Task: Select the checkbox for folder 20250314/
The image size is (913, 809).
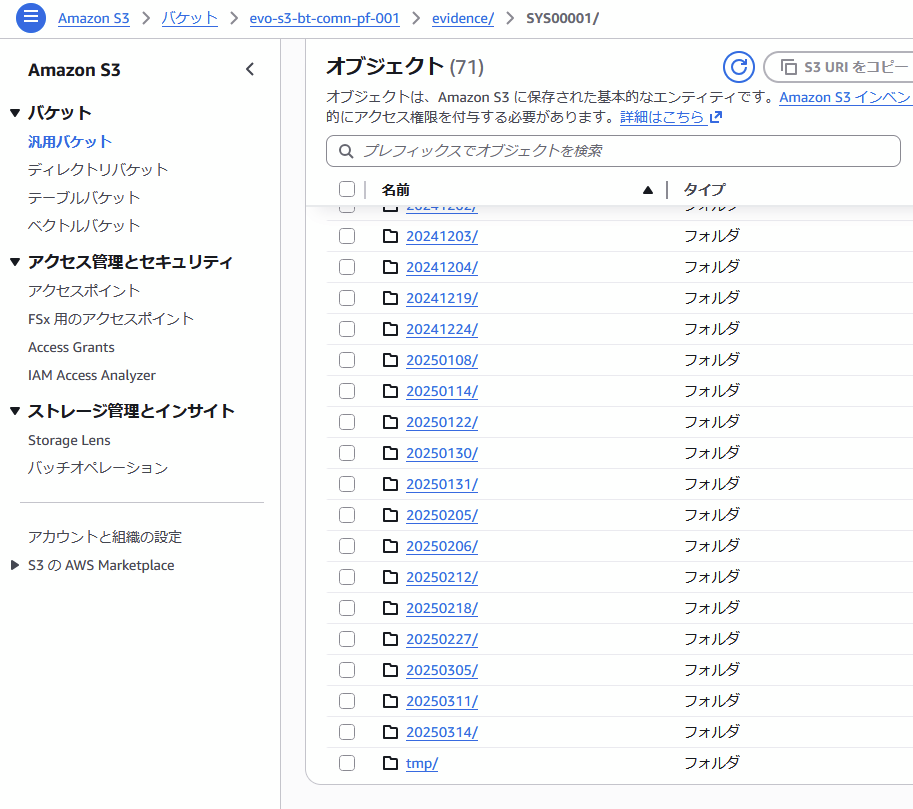Action: pos(347,732)
